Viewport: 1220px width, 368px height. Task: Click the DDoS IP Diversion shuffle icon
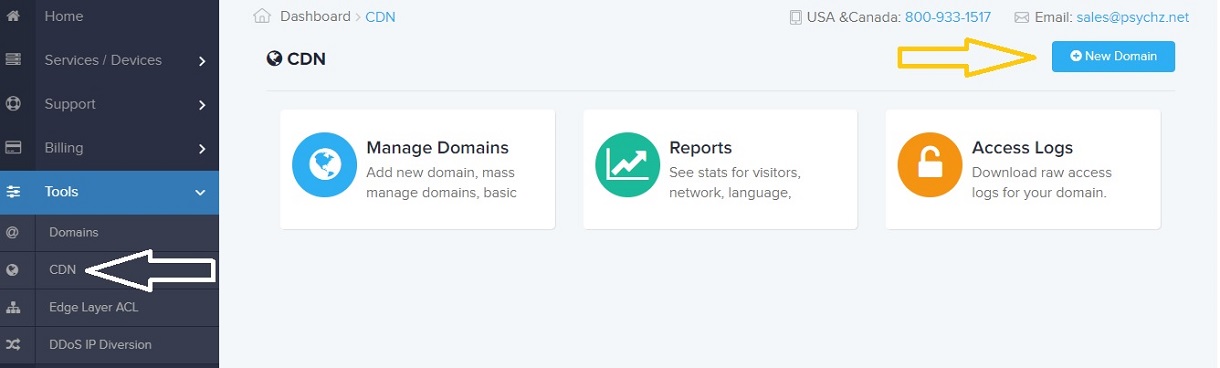pos(13,345)
